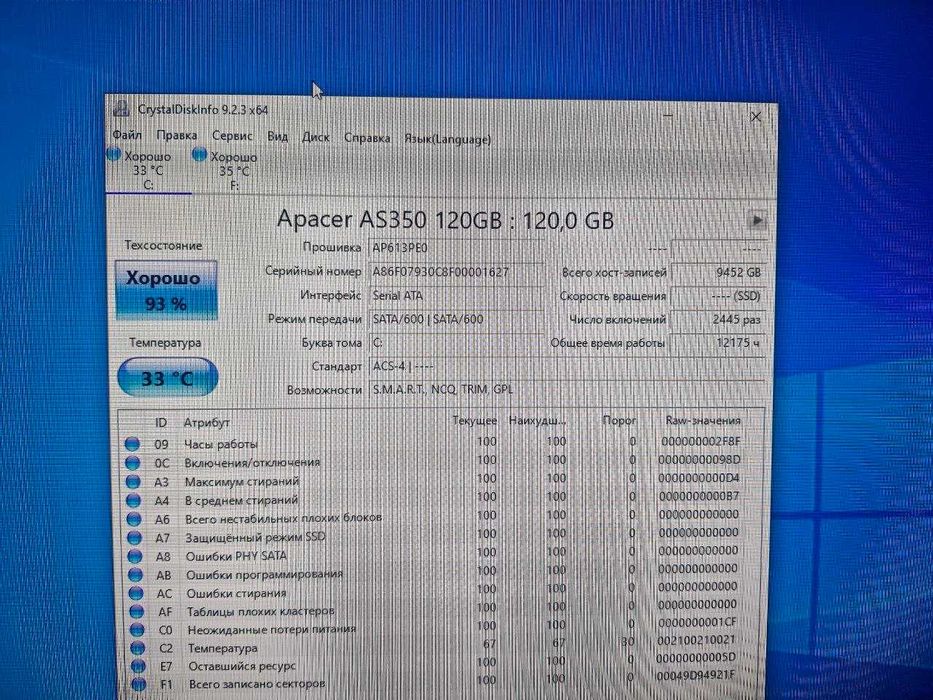Viewport: 933px width, 700px height.
Task: Select the Максимум стираний attribute text
Action: pos(242,481)
